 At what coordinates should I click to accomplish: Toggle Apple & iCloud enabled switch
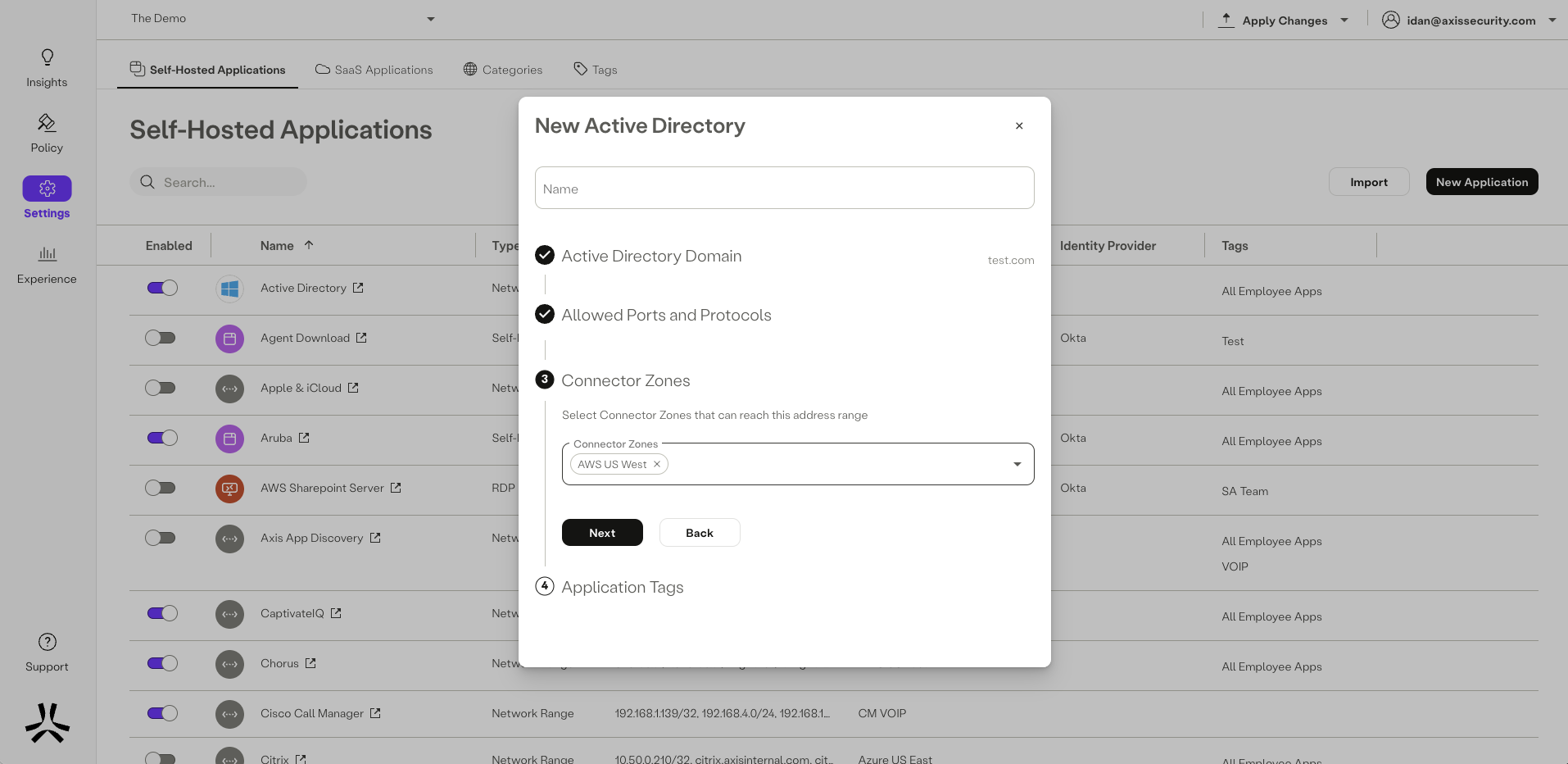tap(161, 388)
